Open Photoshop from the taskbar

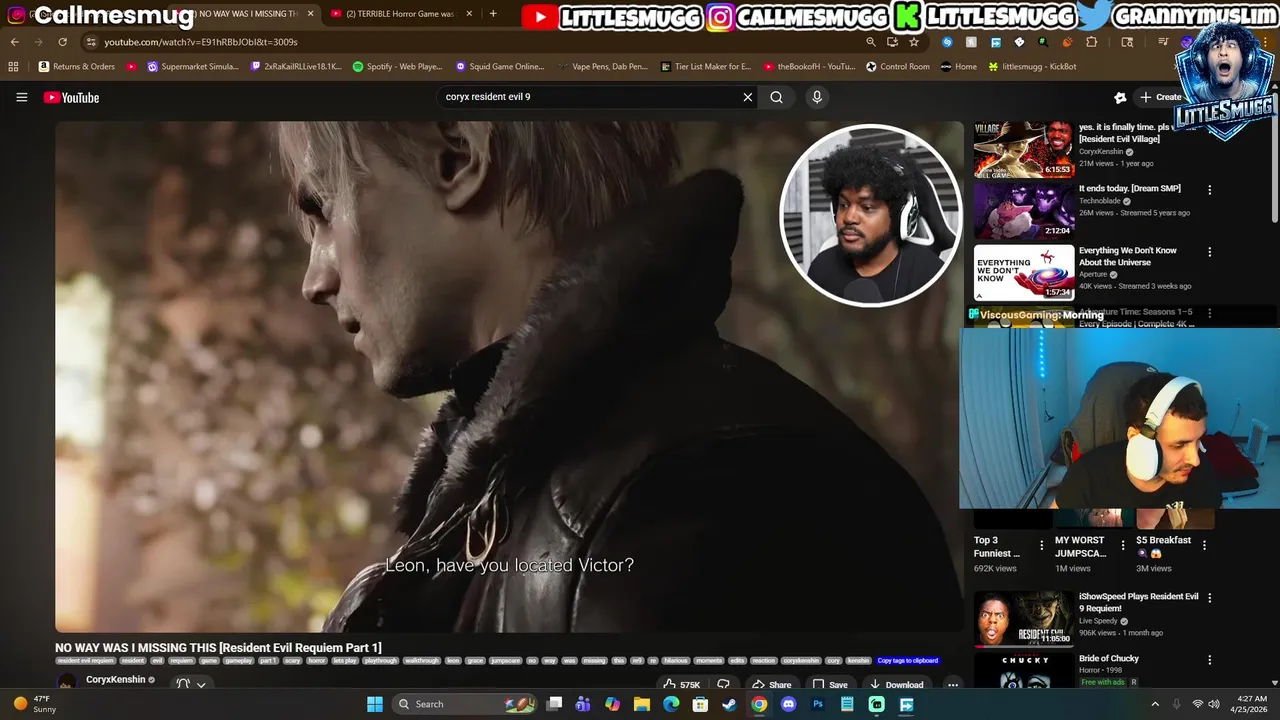pyautogui.click(x=817, y=704)
